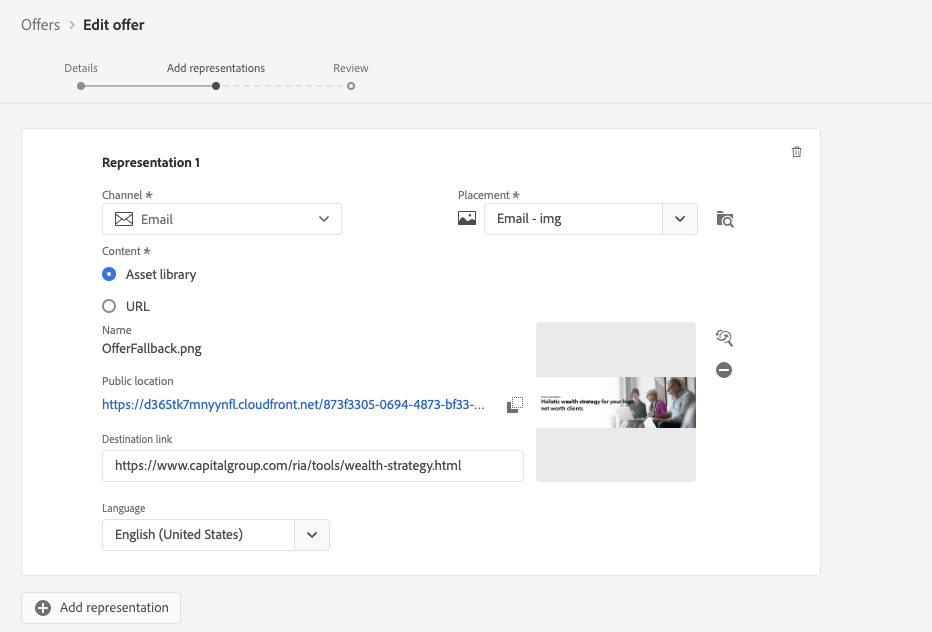Delete Representation 1 with trash icon
This screenshot has height=632, width=932.
[796, 152]
